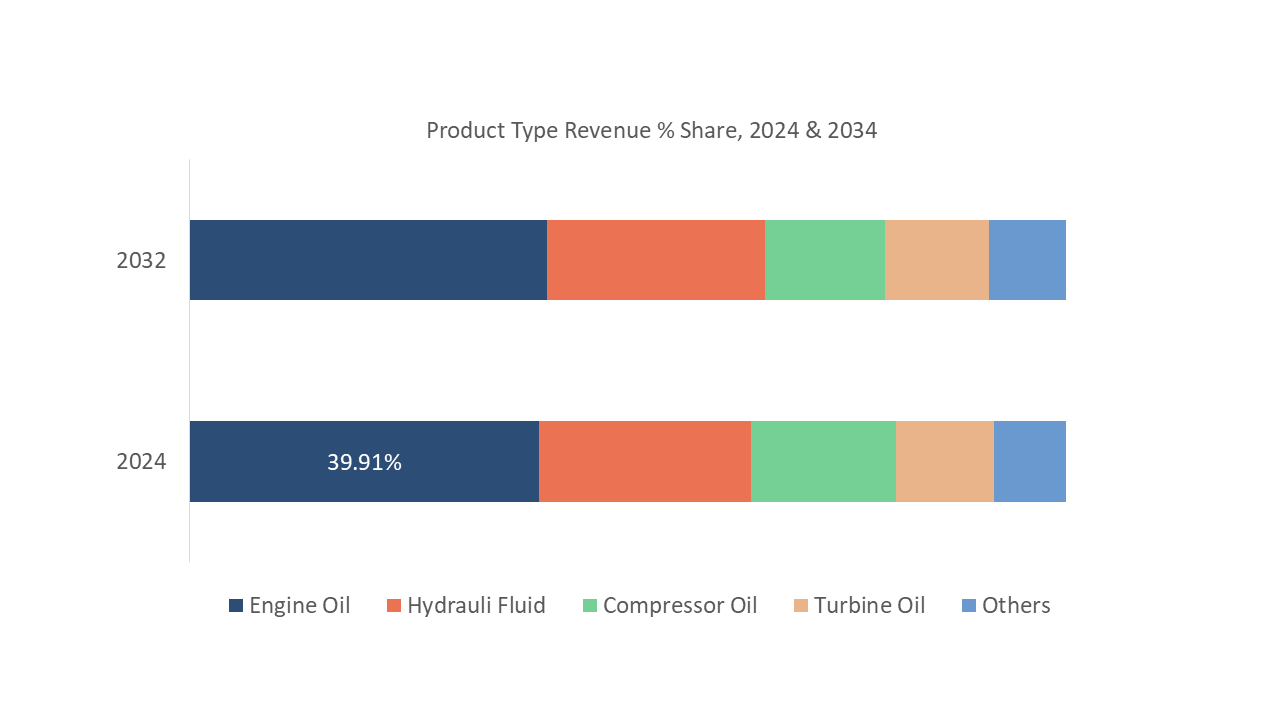Select the green Compressor Oil legend swatch
Viewport: 1280px width, 720px height.
[590, 606]
